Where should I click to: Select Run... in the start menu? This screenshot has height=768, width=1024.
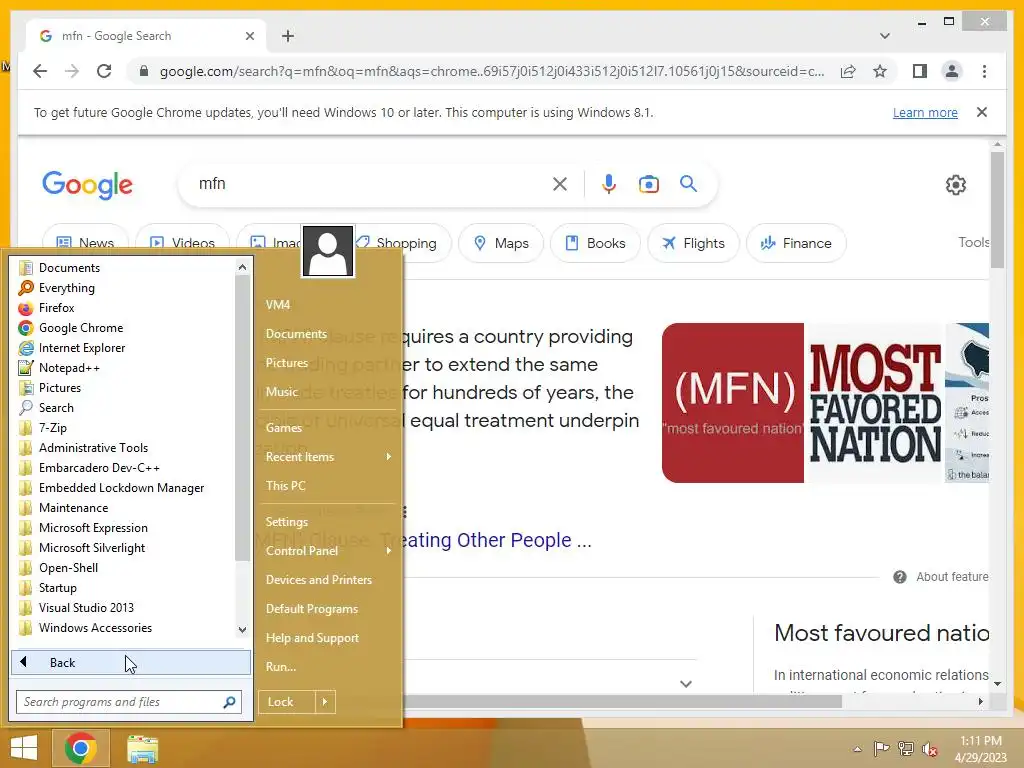[281, 667]
